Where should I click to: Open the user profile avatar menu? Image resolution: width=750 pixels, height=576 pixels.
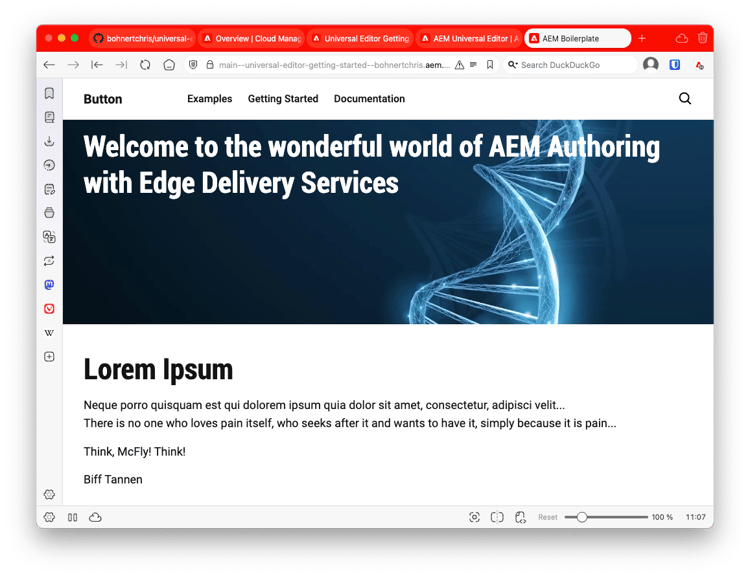[651, 64]
